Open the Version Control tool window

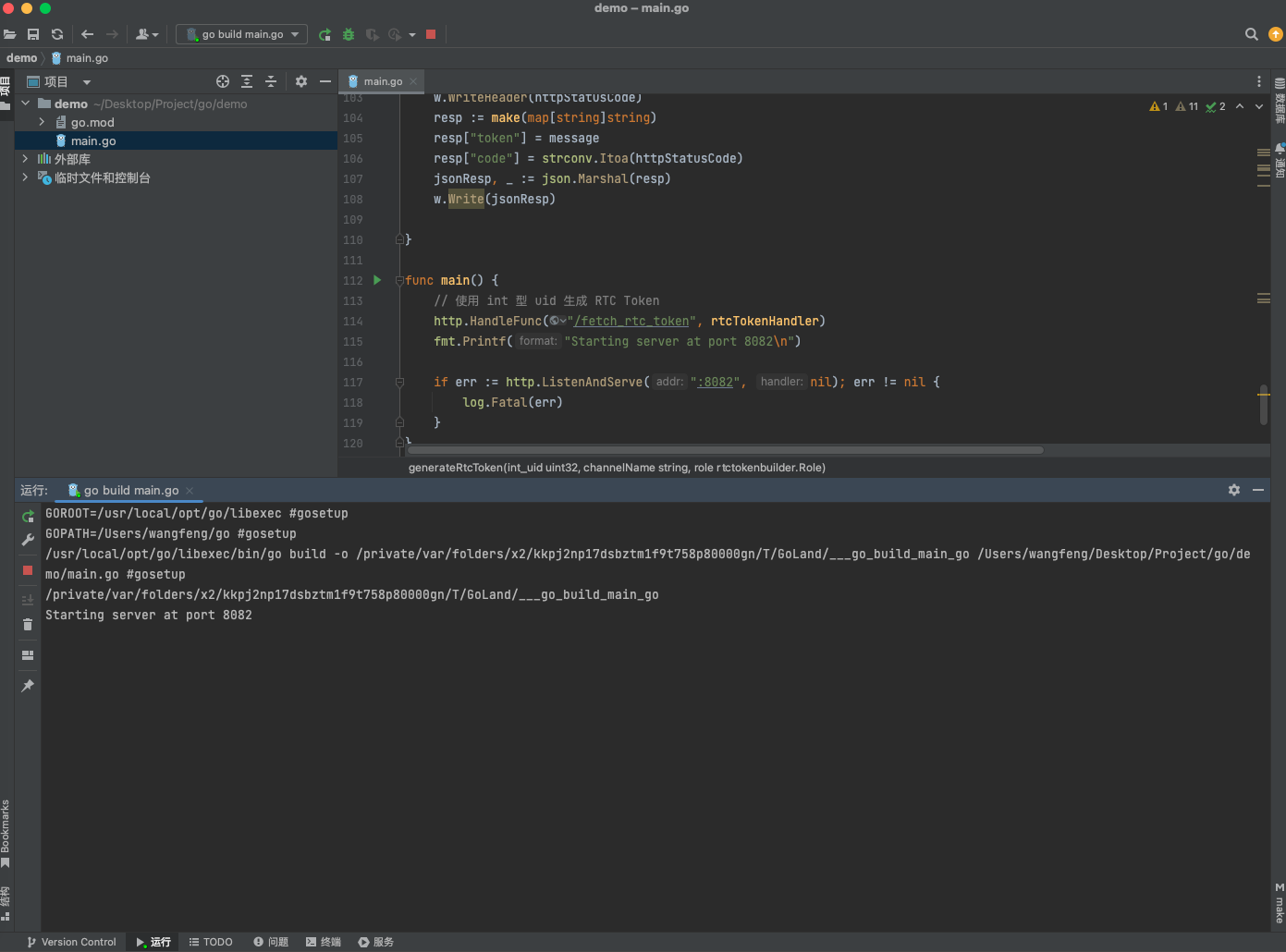72,942
